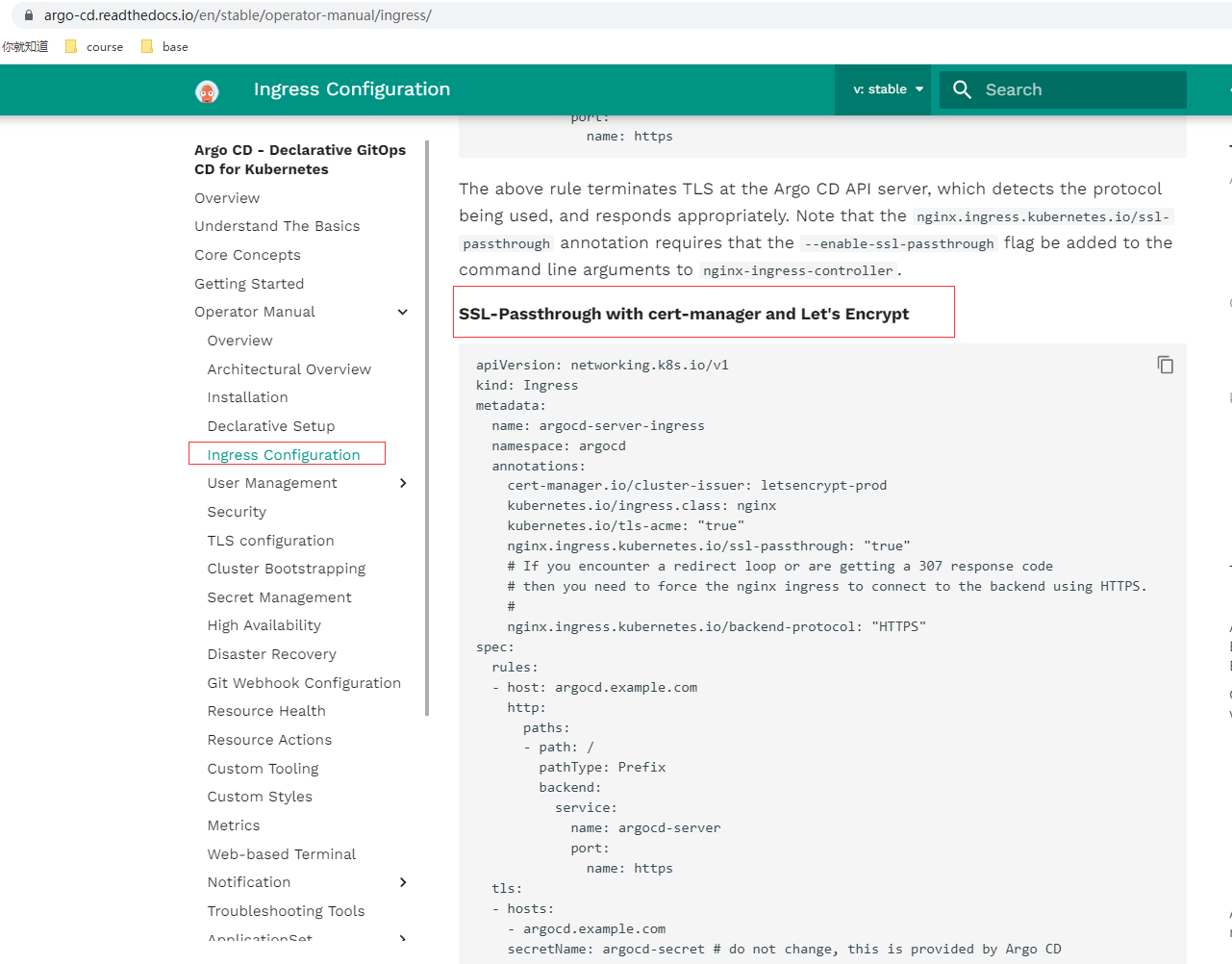1232x964 pixels.
Task: Open Architectural Overview page
Action: pos(289,369)
